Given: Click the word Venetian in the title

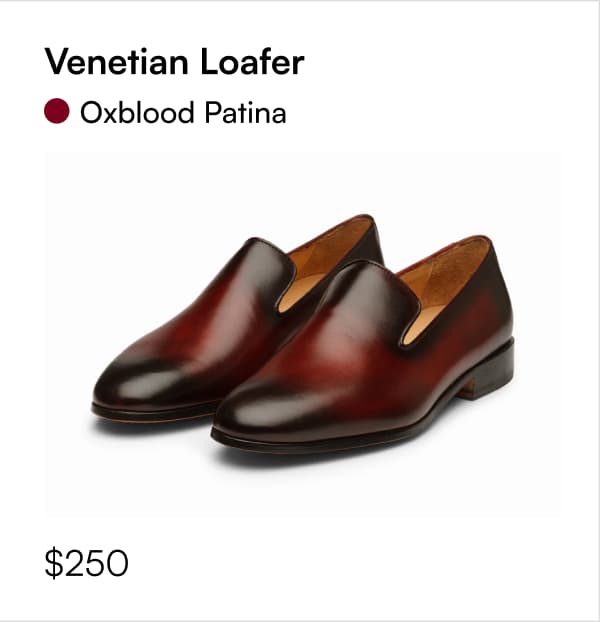Looking at the screenshot, I should coord(117,61).
